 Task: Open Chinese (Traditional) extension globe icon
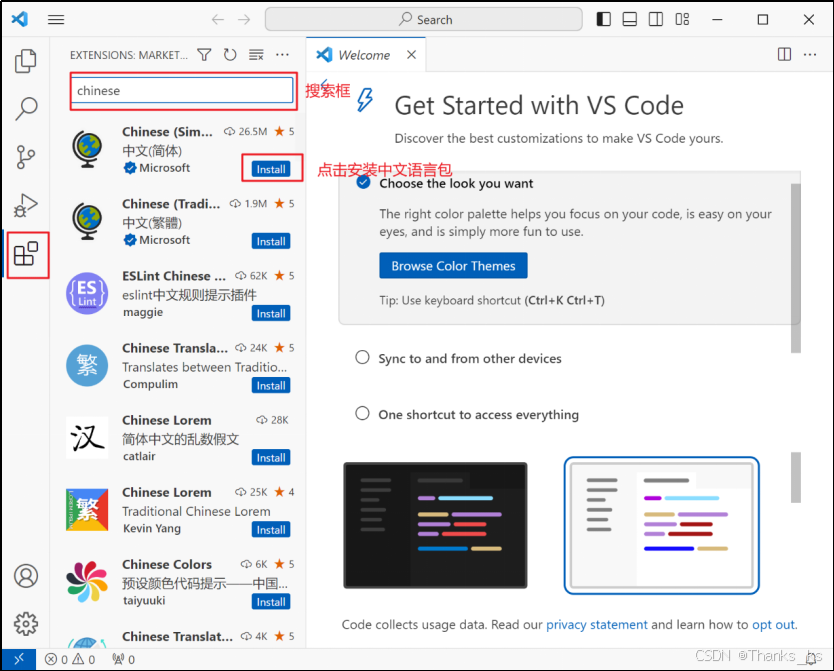(x=87, y=222)
